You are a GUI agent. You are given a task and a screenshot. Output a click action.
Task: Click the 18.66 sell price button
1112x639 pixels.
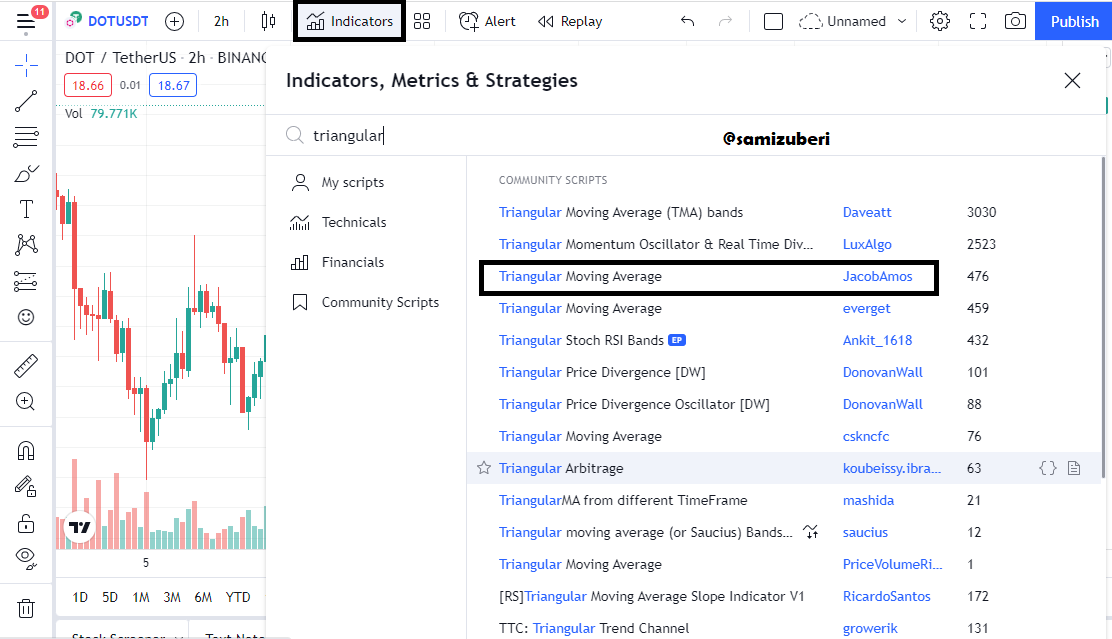coord(88,86)
